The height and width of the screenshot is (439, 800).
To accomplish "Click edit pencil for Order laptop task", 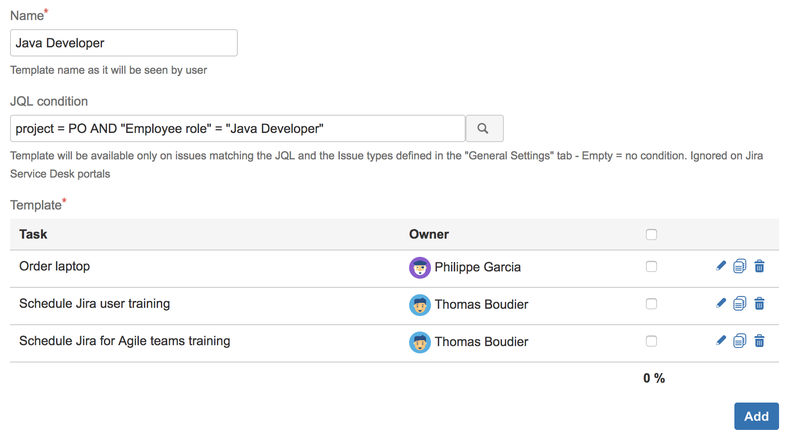I will [x=721, y=266].
